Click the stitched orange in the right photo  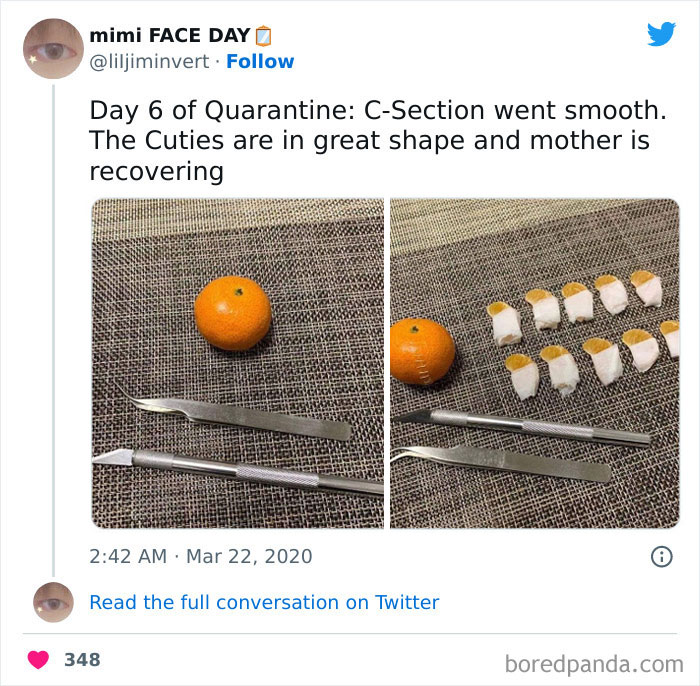point(420,352)
